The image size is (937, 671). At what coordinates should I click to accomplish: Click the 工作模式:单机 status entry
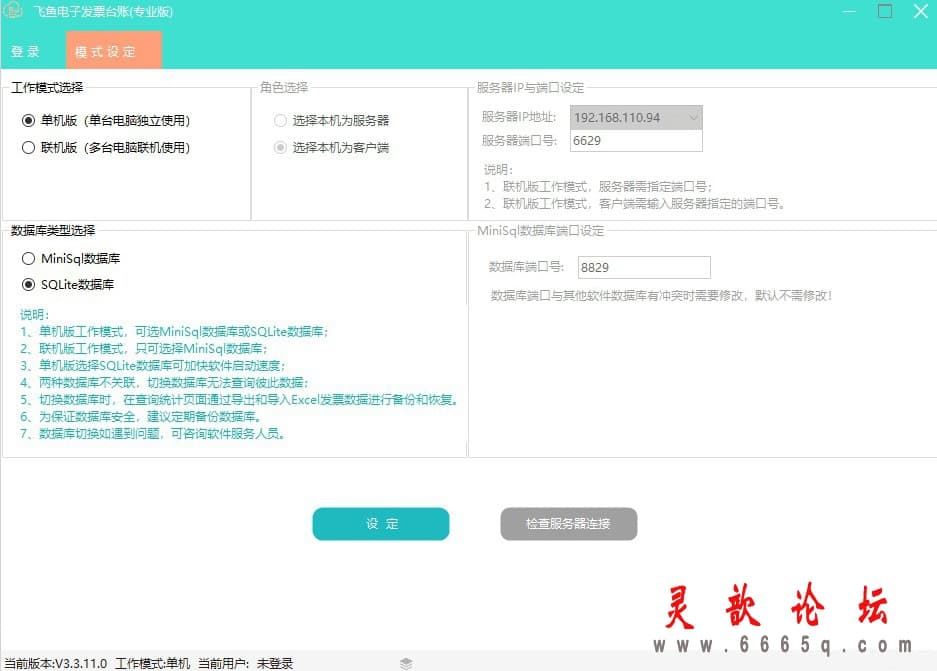[152, 663]
